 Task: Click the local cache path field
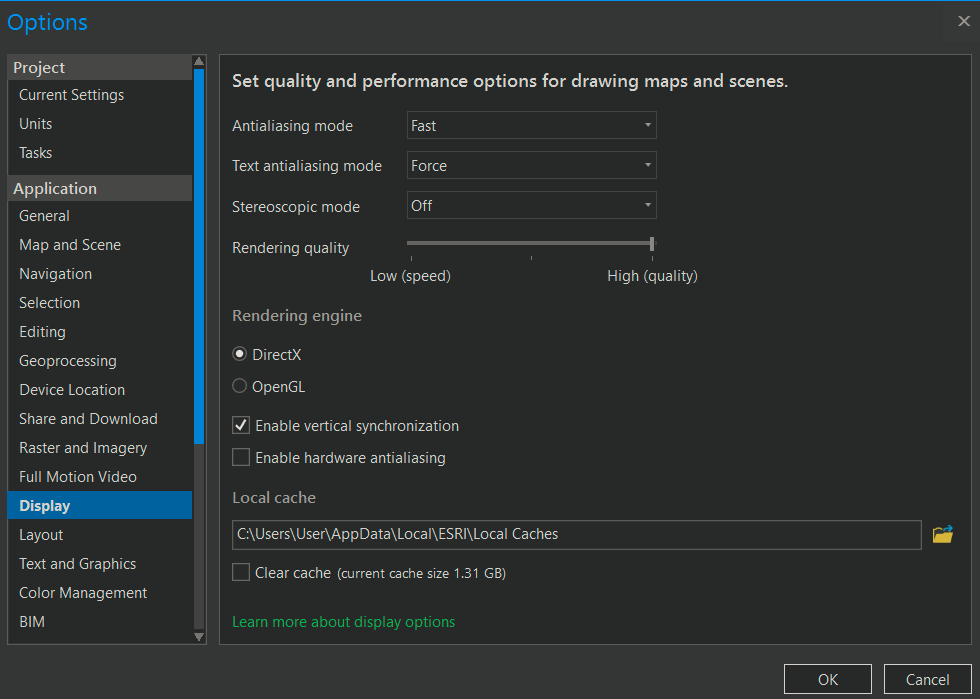pyautogui.click(x=576, y=534)
